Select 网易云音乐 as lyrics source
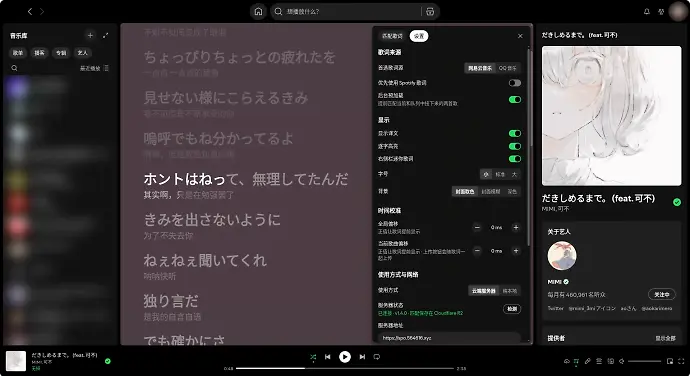This screenshot has width=690, height=376. (x=480, y=68)
